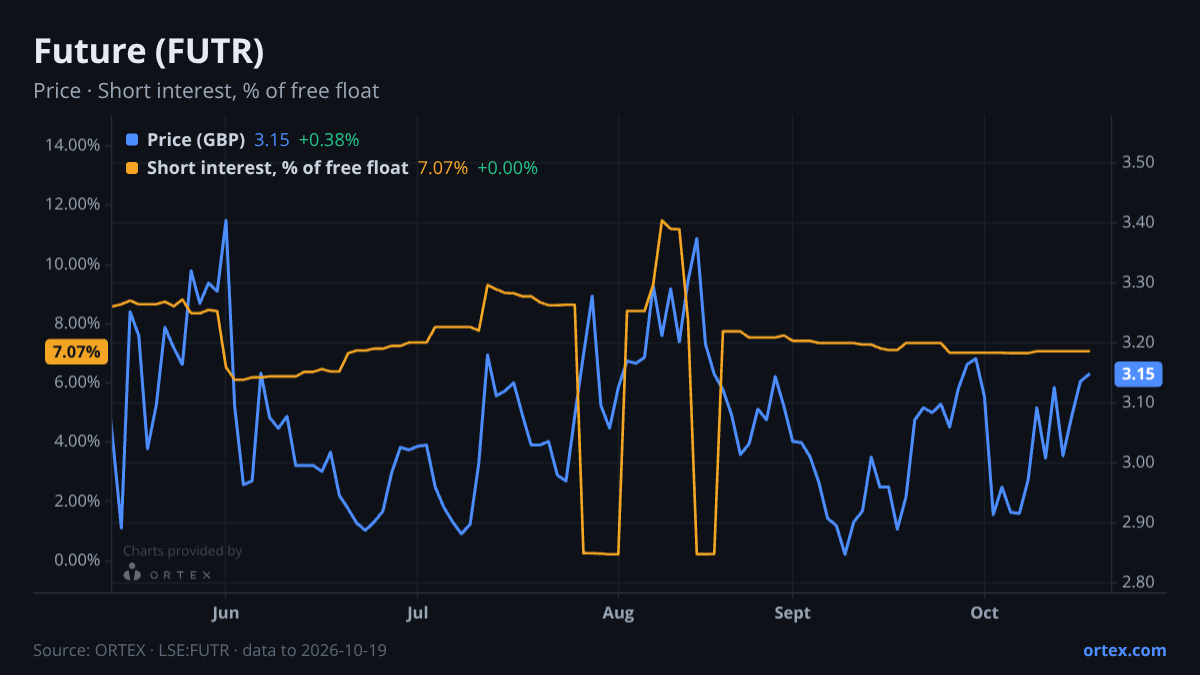The width and height of the screenshot is (1200, 675).
Task: Click the Charts provided by text
Action: tap(182, 551)
